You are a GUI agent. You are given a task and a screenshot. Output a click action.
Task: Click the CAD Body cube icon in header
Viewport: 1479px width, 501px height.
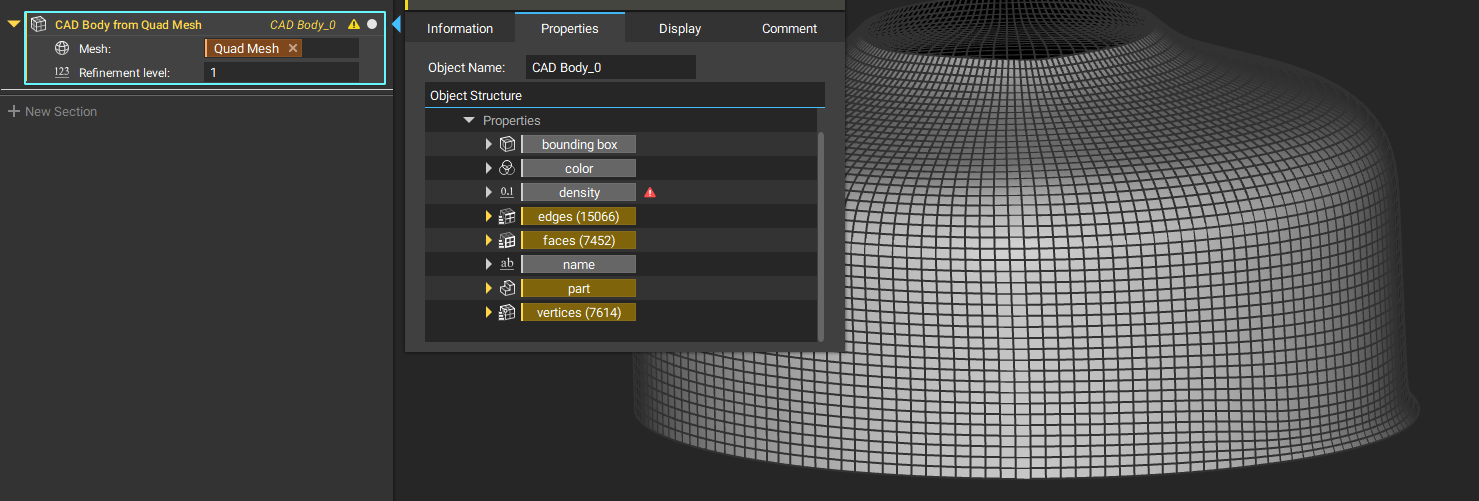point(38,24)
